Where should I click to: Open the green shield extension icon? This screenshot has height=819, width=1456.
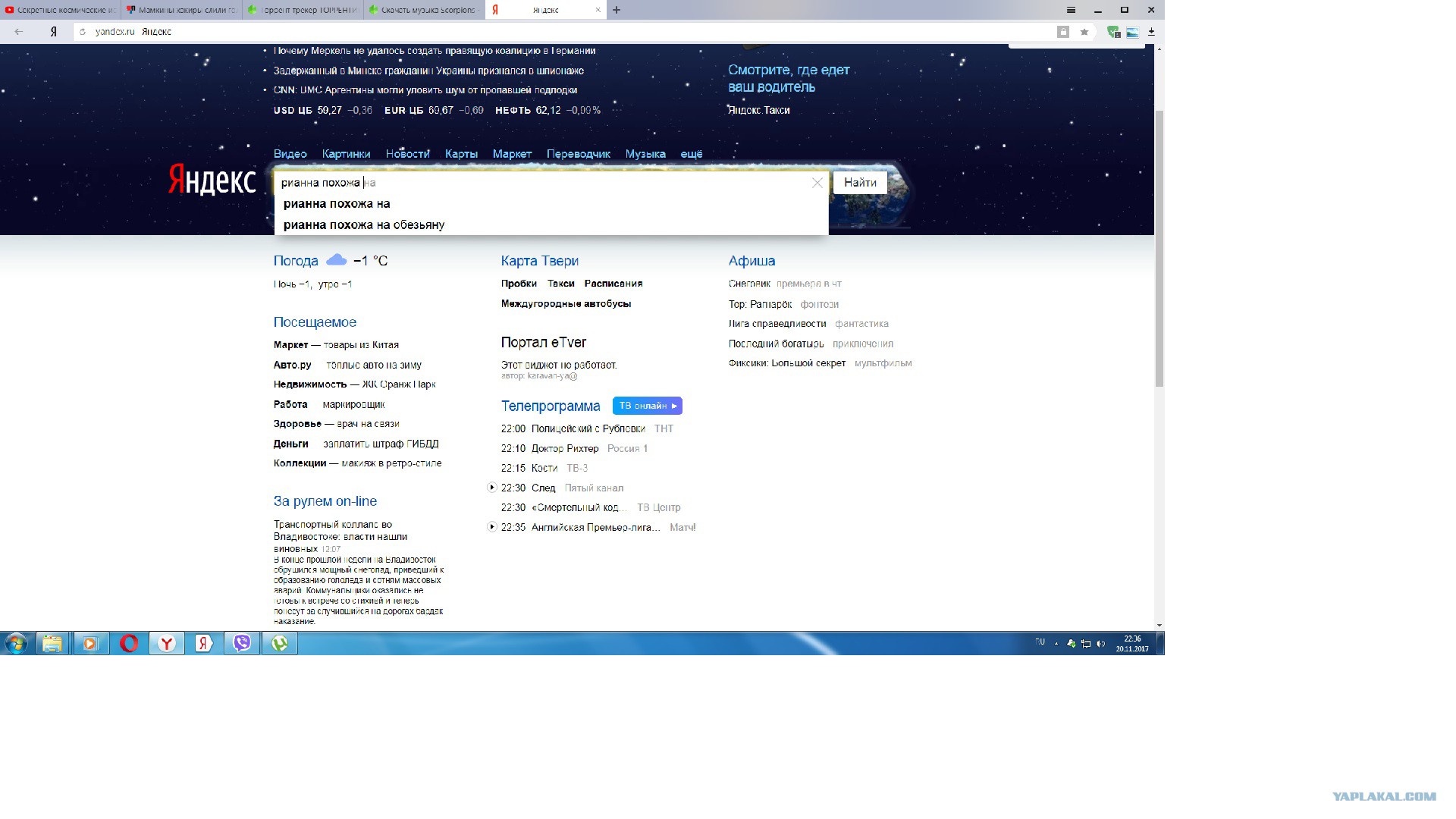pos(1113,32)
